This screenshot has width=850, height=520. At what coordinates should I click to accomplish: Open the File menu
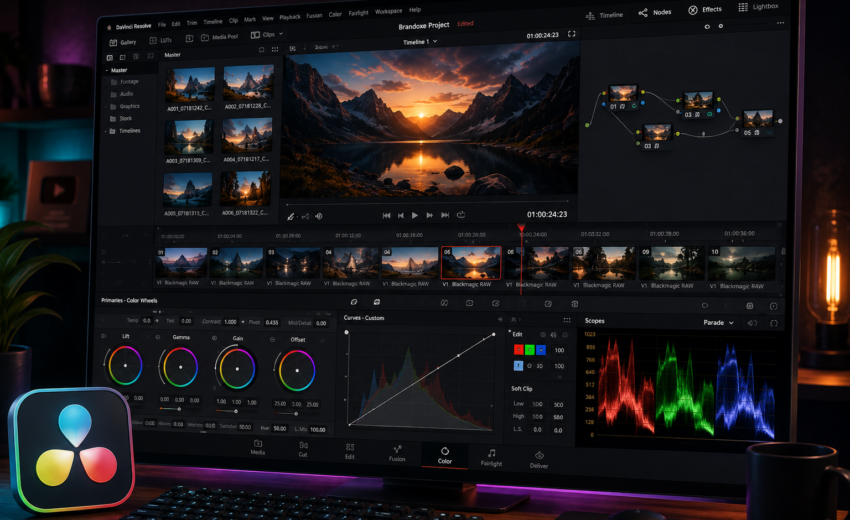[x=162, y=24]
